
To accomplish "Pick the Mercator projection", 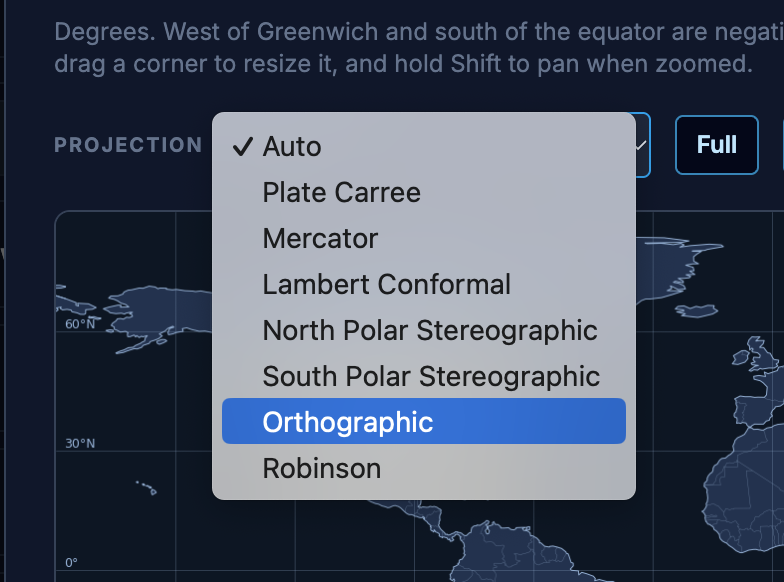I will coord(424,238).
